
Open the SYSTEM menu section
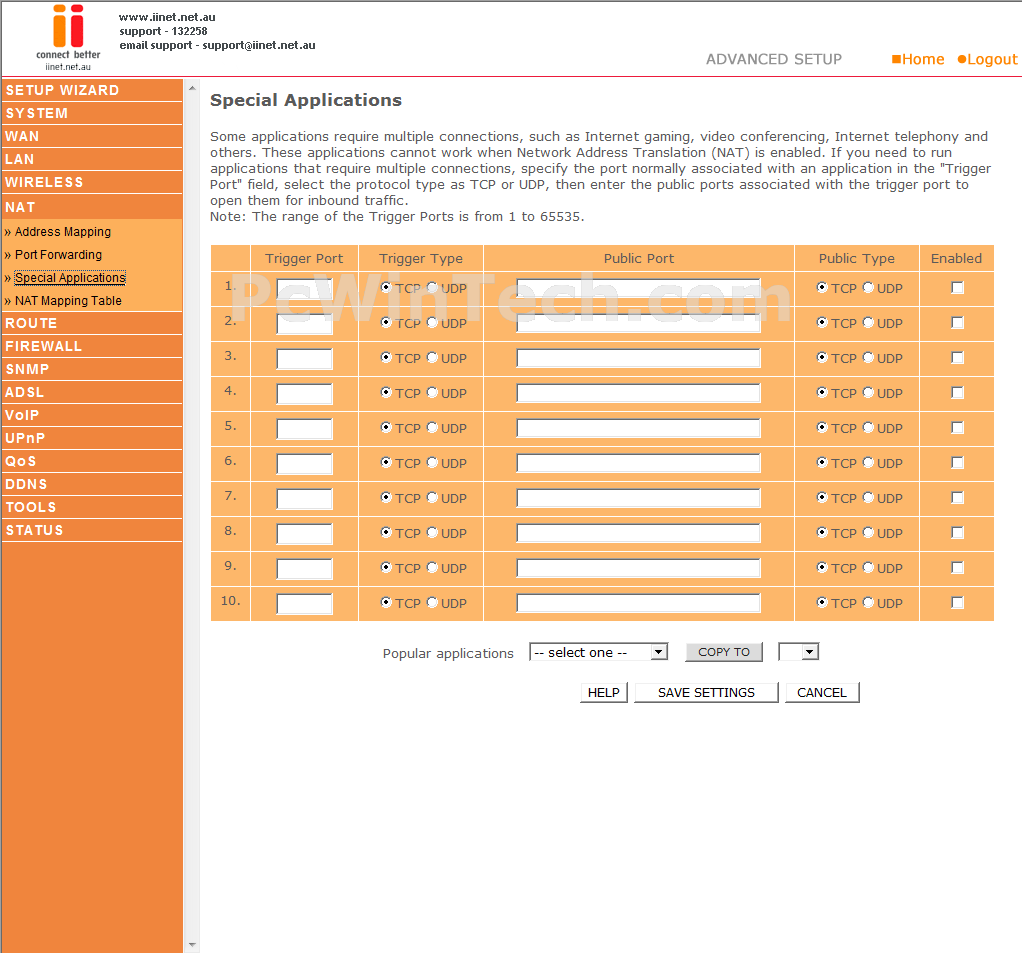92,113
